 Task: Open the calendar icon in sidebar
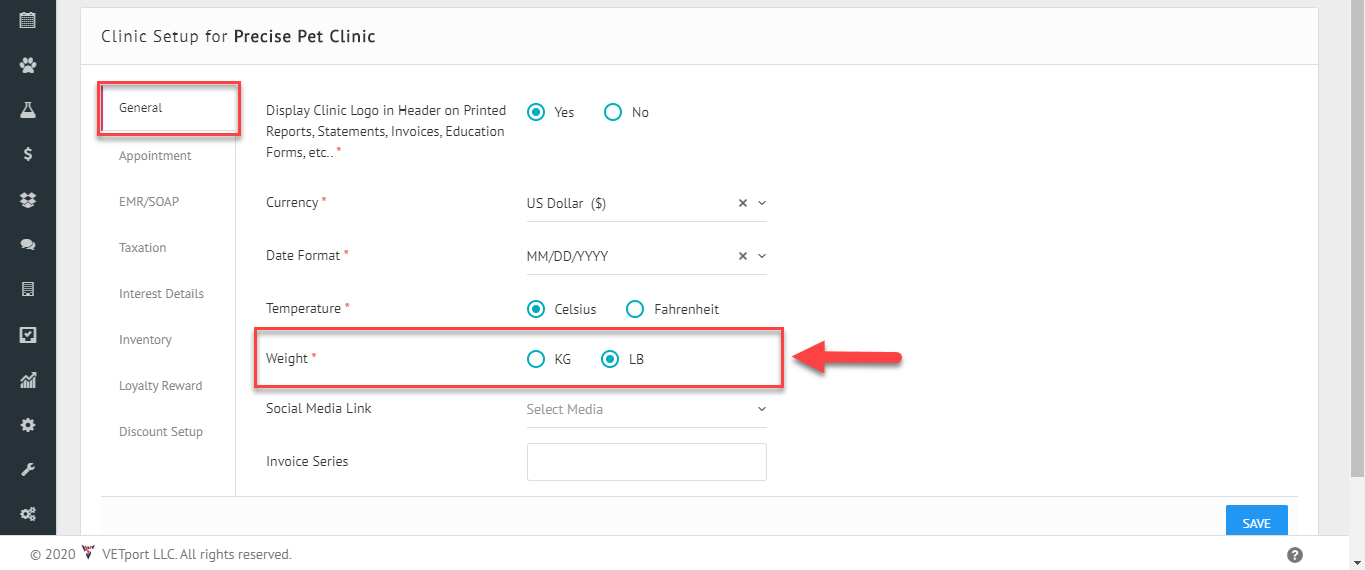[x=28, y=19]
